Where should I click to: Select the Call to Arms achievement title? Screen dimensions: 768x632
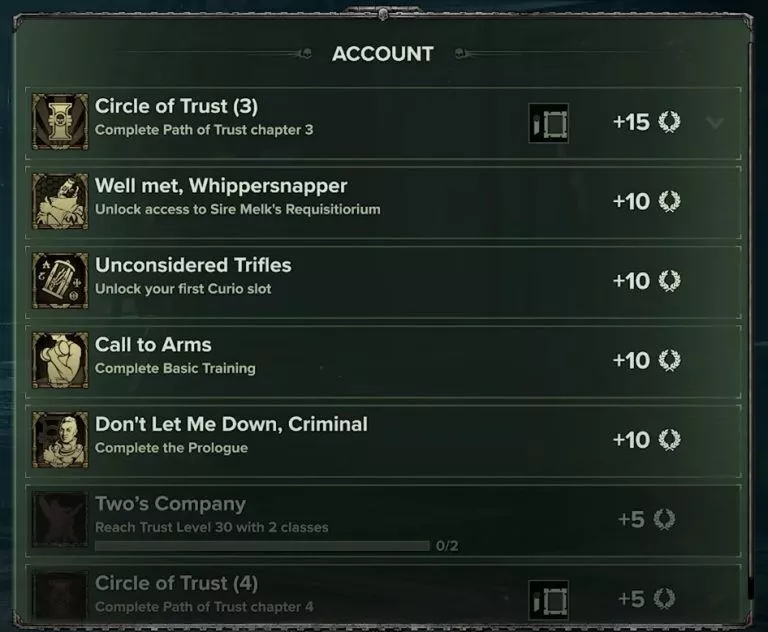coord(153,344)
